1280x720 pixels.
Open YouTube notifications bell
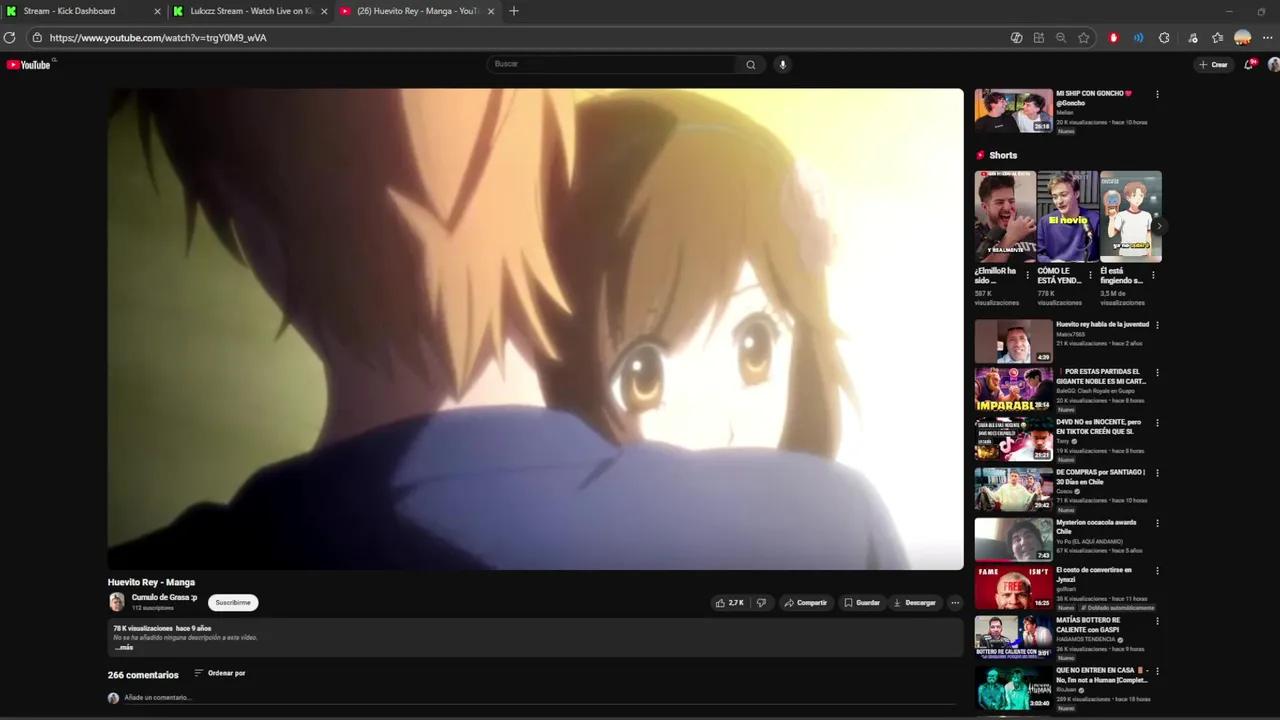(x=1249, y=64)
